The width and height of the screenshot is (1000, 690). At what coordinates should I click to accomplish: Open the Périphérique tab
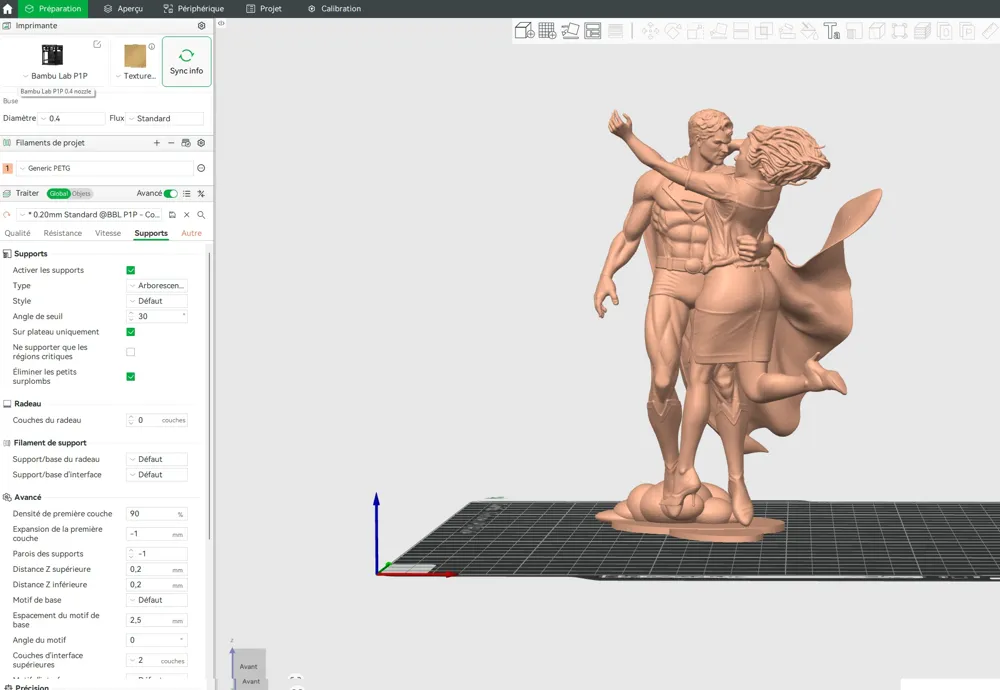tap(193, 9)
